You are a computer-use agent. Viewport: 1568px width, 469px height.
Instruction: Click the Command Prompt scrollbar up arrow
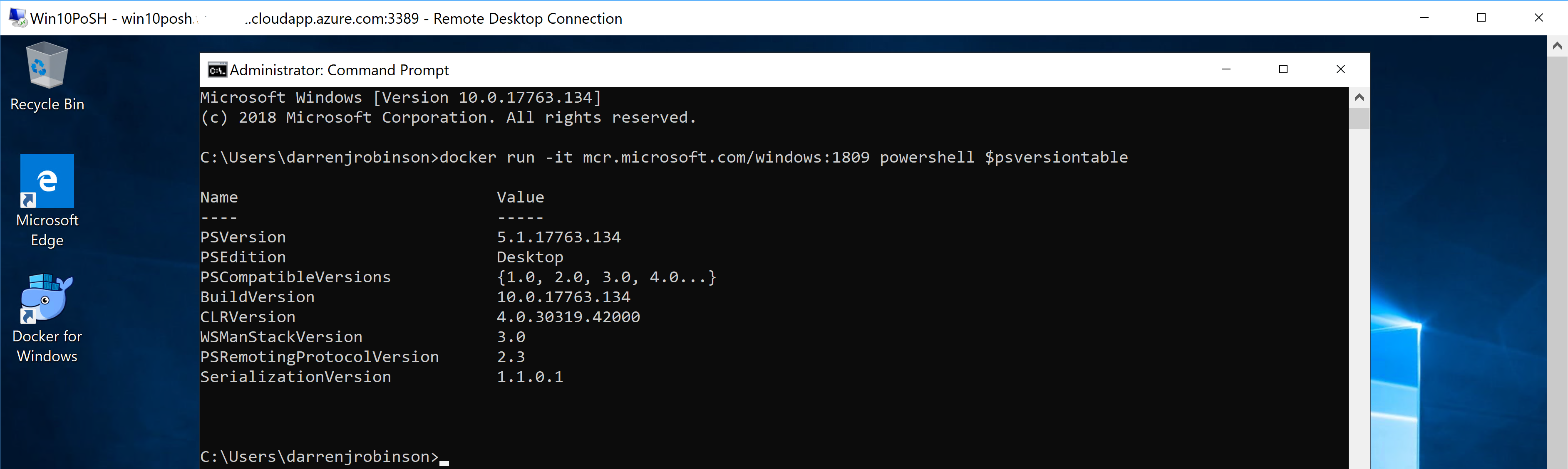pyautogui.click(x=1359, y=97)
